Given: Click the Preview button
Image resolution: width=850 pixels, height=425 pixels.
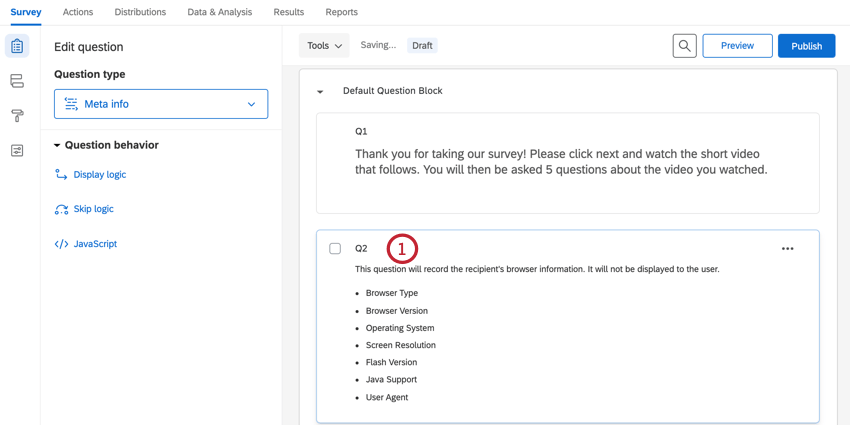Looking at the screenshot, I should click(737, 46).
